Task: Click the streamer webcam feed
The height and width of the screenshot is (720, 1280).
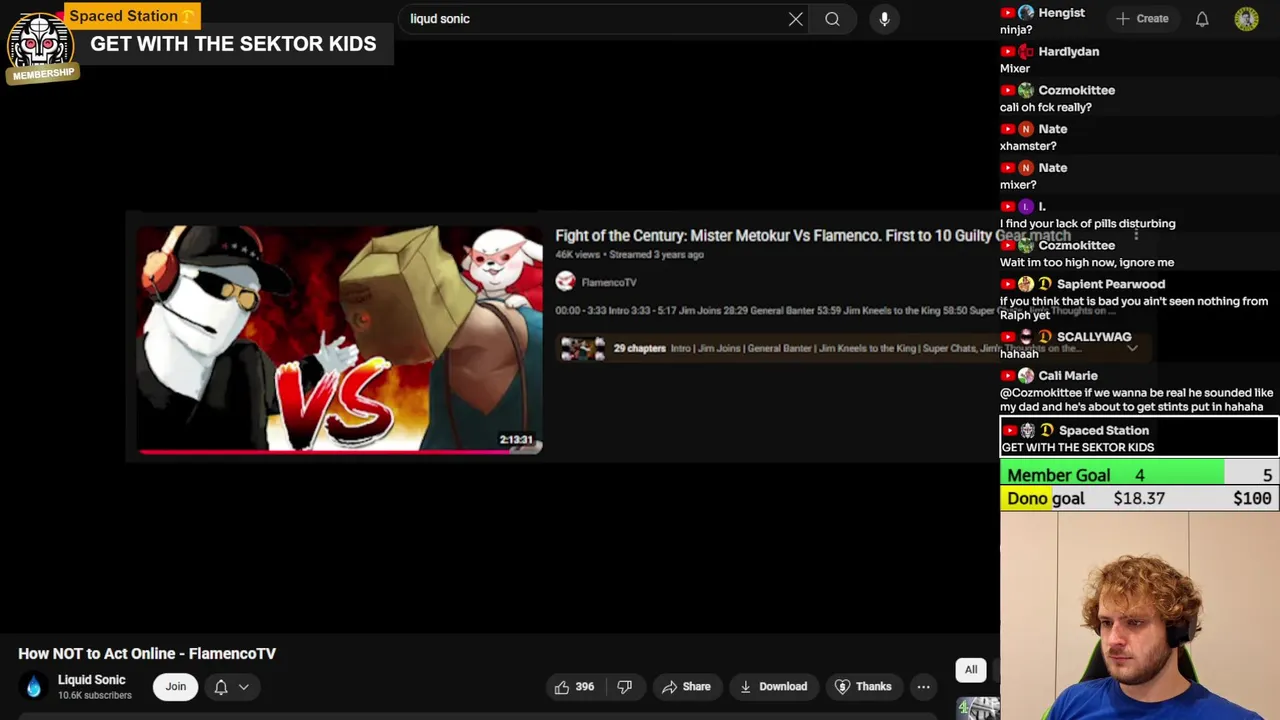Action: [x=1140, y=615]
